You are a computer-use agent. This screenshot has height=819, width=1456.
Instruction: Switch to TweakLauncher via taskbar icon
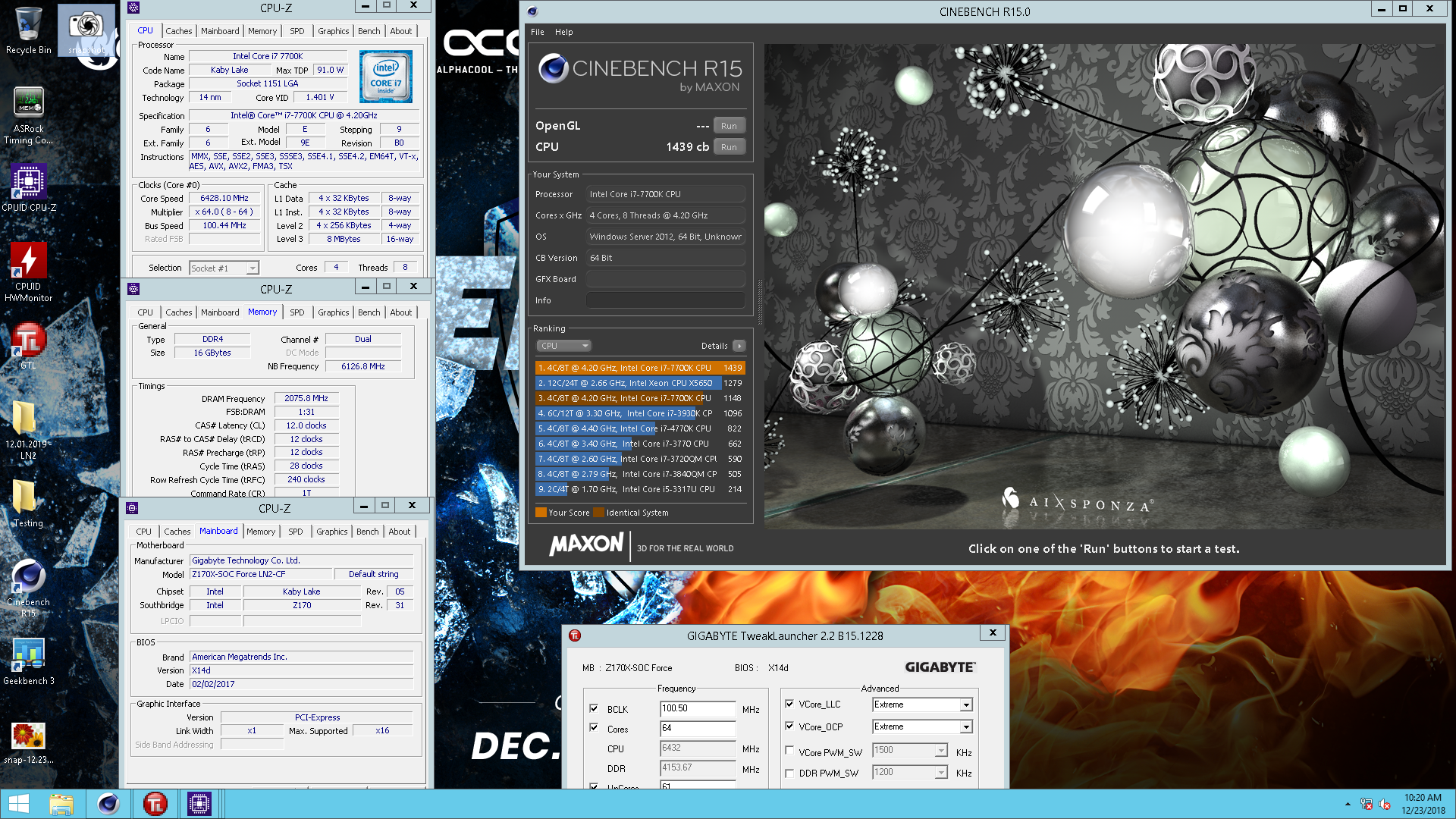point(155,804)
